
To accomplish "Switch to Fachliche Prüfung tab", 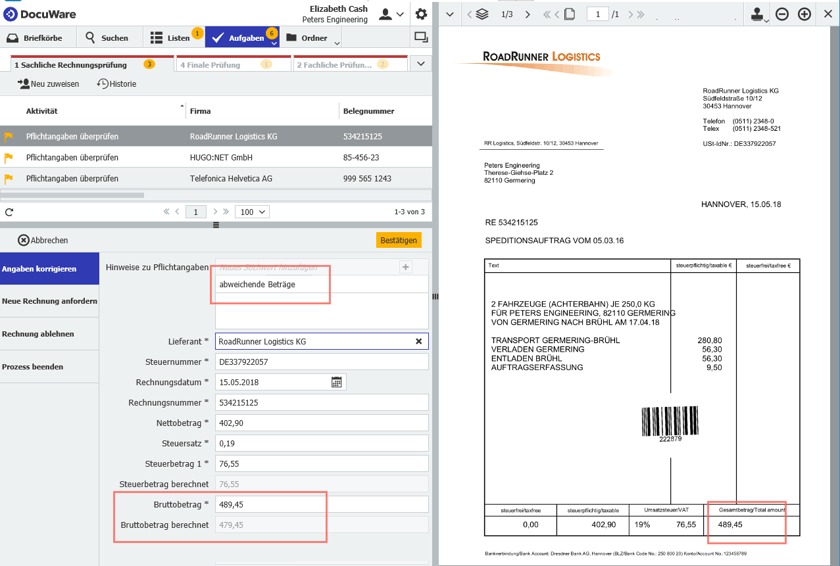I will [x=350, y=65].
